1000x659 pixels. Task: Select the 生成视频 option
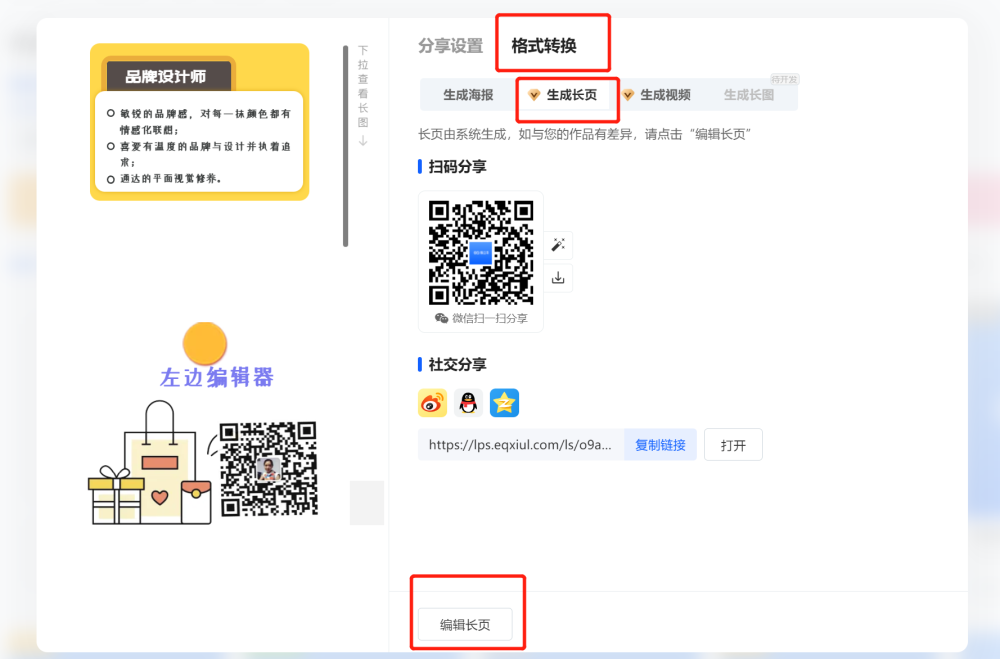[657, 95]
